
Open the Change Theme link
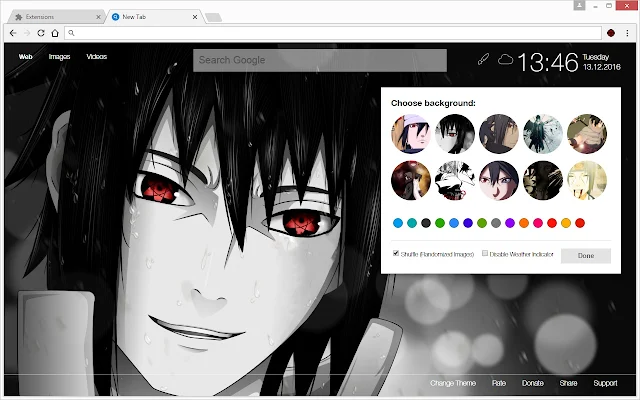(x=453, y=383)
